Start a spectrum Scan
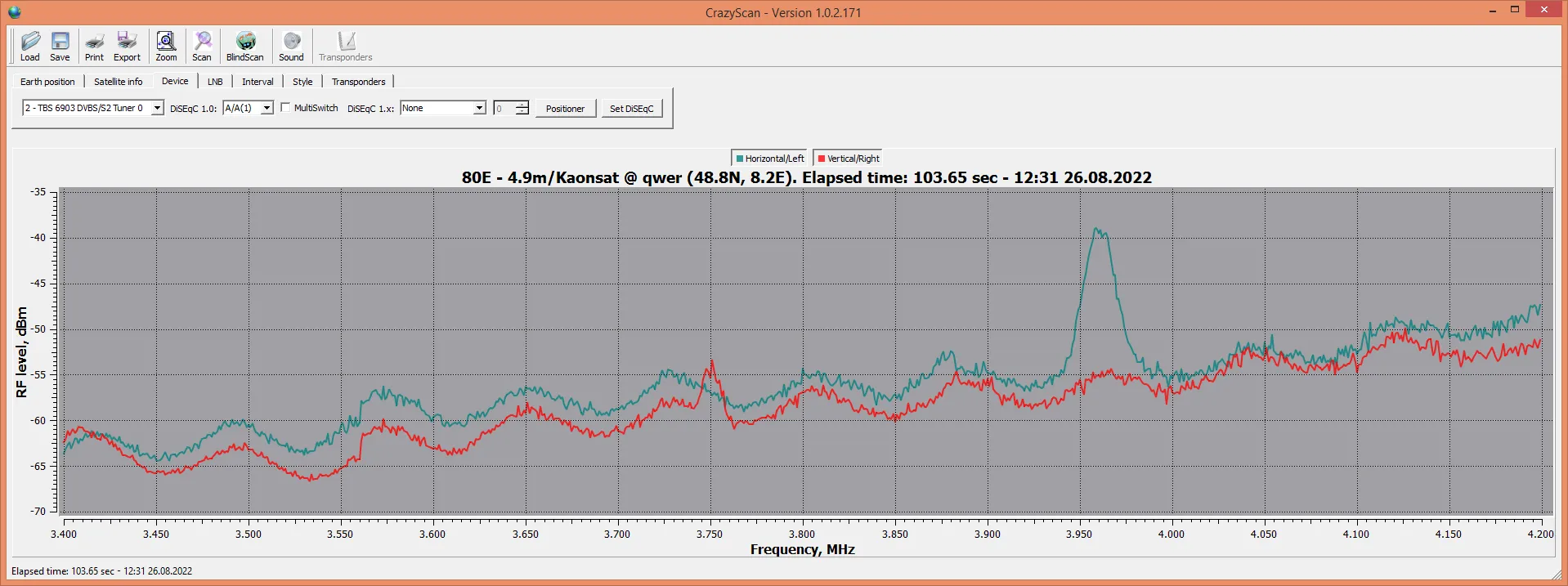Image resolution: width=1568 pixels, height=586 pixels. point(202,47)
